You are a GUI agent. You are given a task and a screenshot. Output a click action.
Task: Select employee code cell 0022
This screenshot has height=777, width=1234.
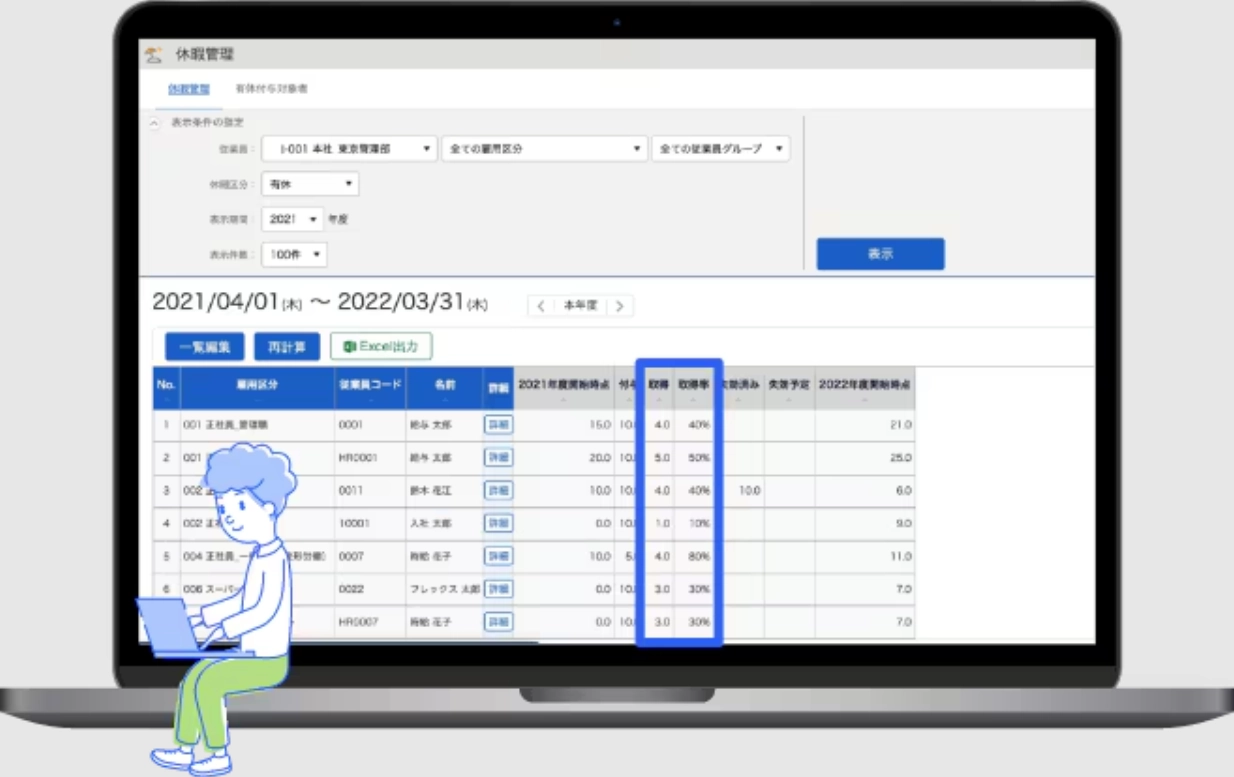(370, 590)
